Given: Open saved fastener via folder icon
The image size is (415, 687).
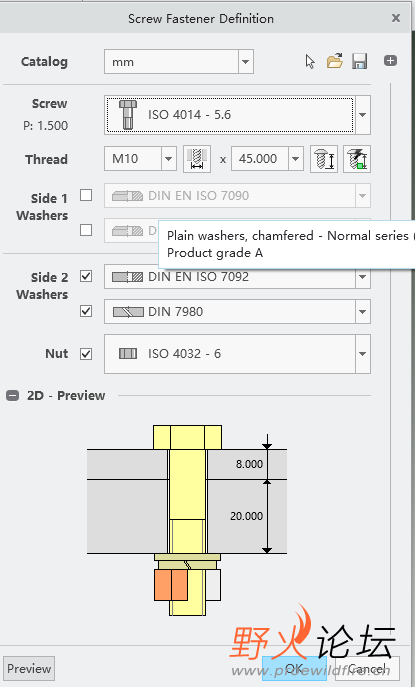Looking at the screenshot, I should 335,61.
